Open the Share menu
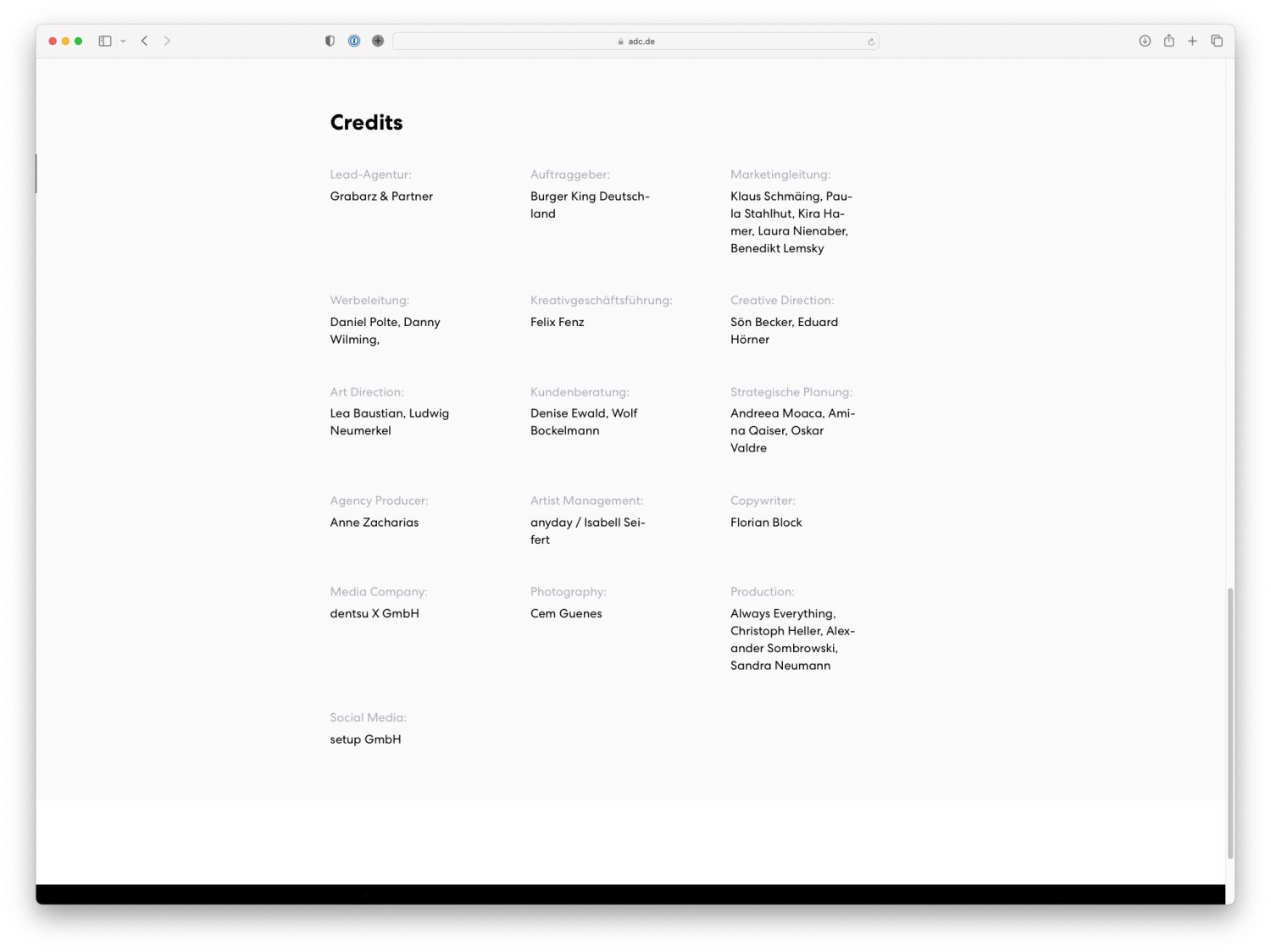 (1168, 41)
